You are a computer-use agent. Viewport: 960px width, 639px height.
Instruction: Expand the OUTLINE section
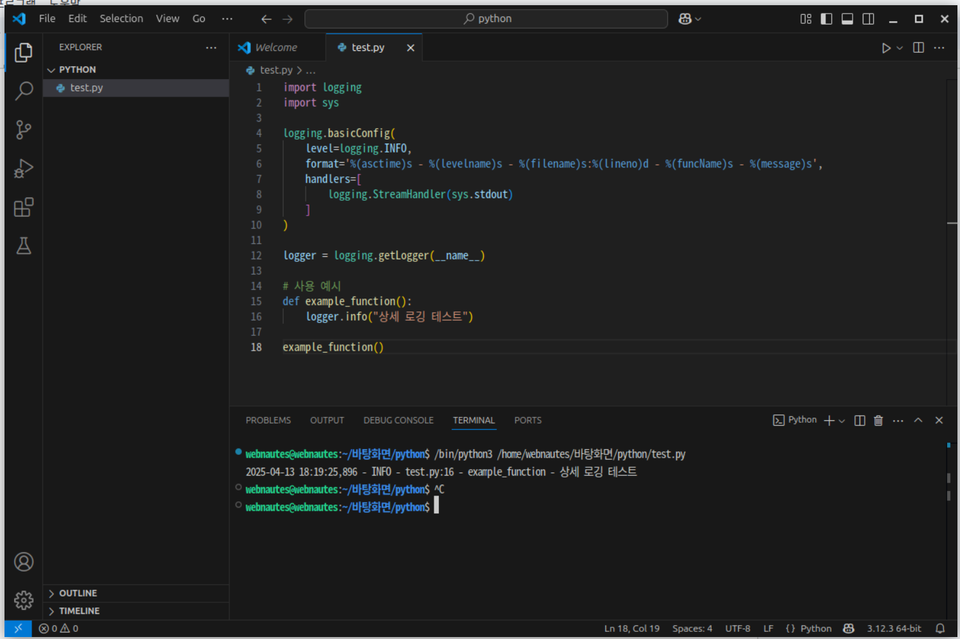(x=136, y=593)
